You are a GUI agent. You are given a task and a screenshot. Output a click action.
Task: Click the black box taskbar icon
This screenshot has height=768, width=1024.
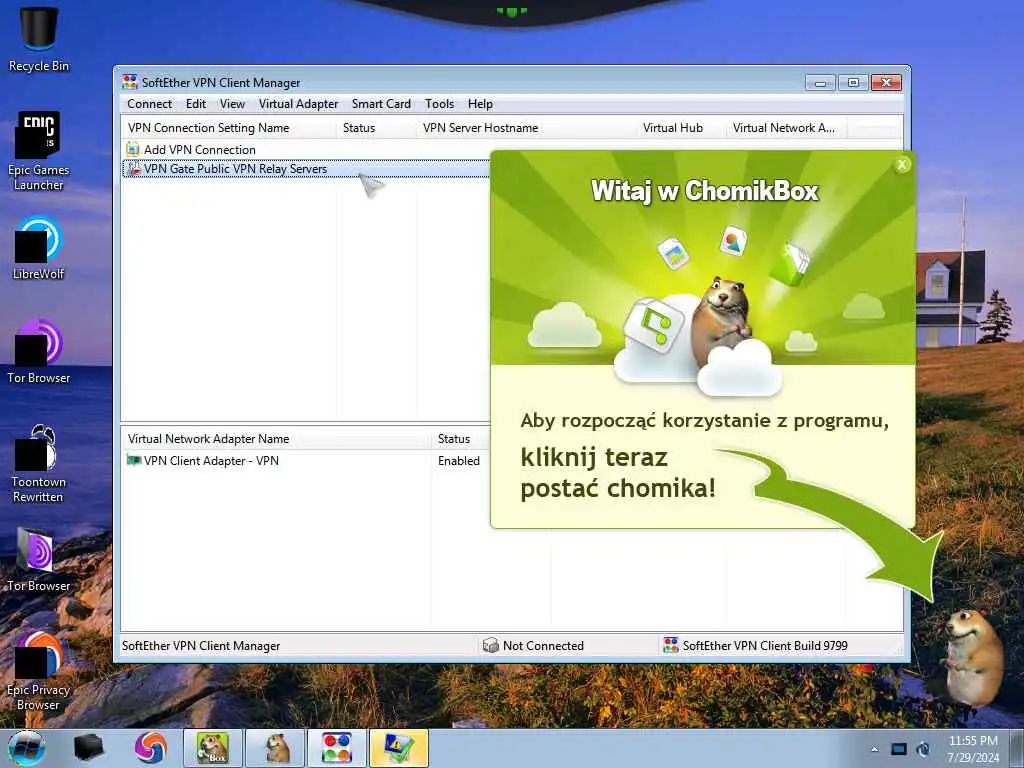(x=89, y=748)
